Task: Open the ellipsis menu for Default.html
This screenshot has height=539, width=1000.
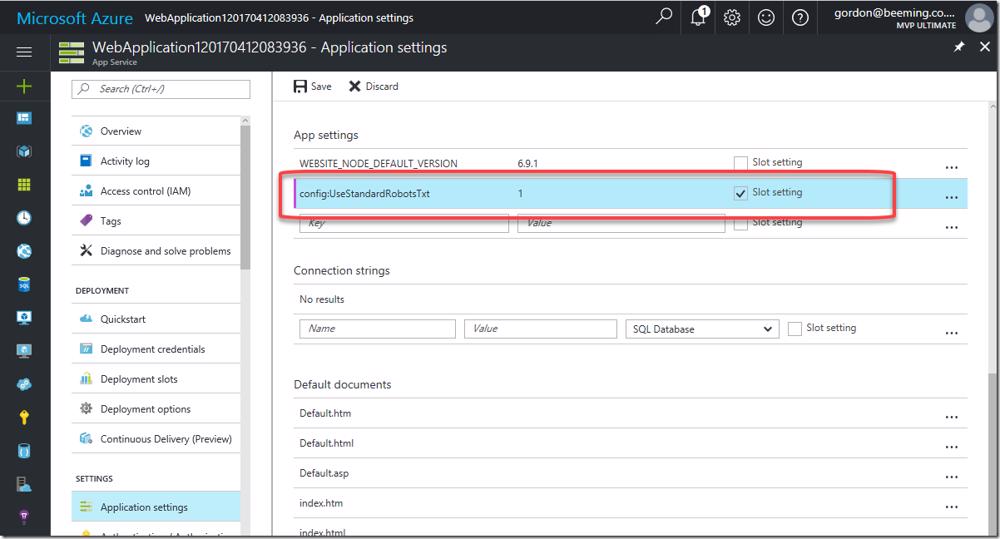Action: click(x=952, y=447)
